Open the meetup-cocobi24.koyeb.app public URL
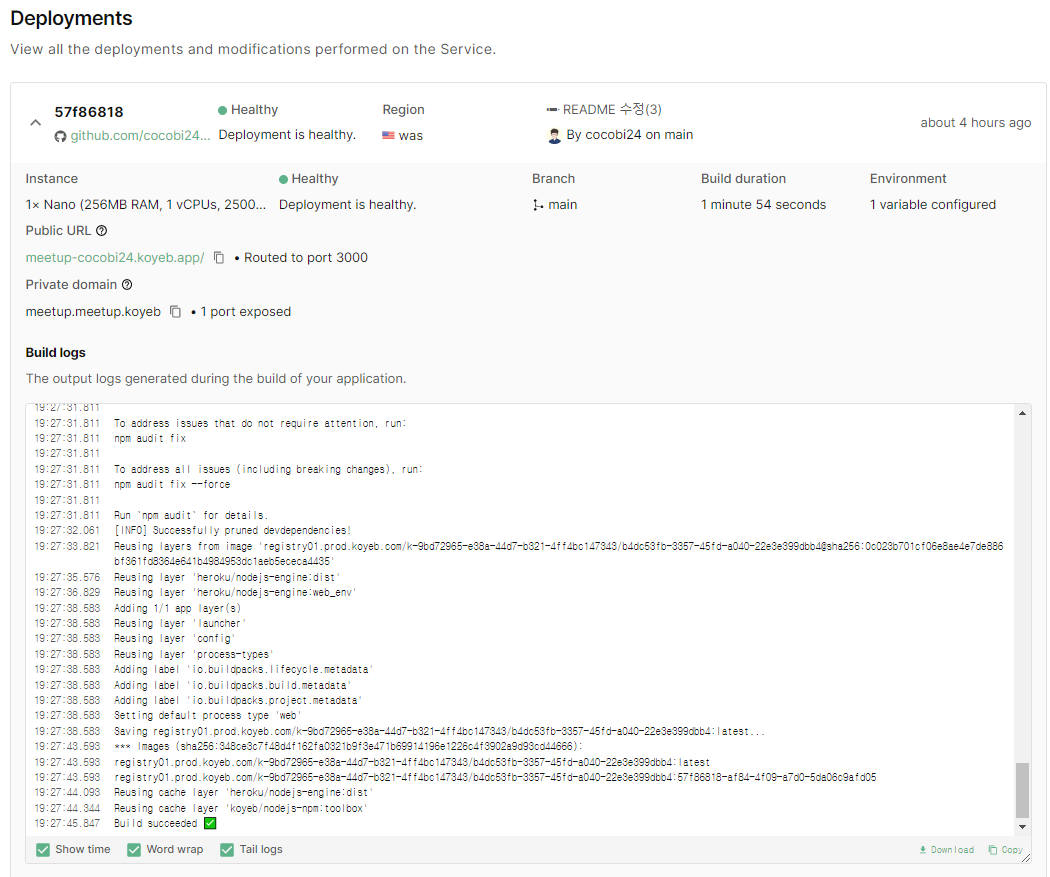The width and height of the screenshot is (1050, 877). click(x=115, y=258)
